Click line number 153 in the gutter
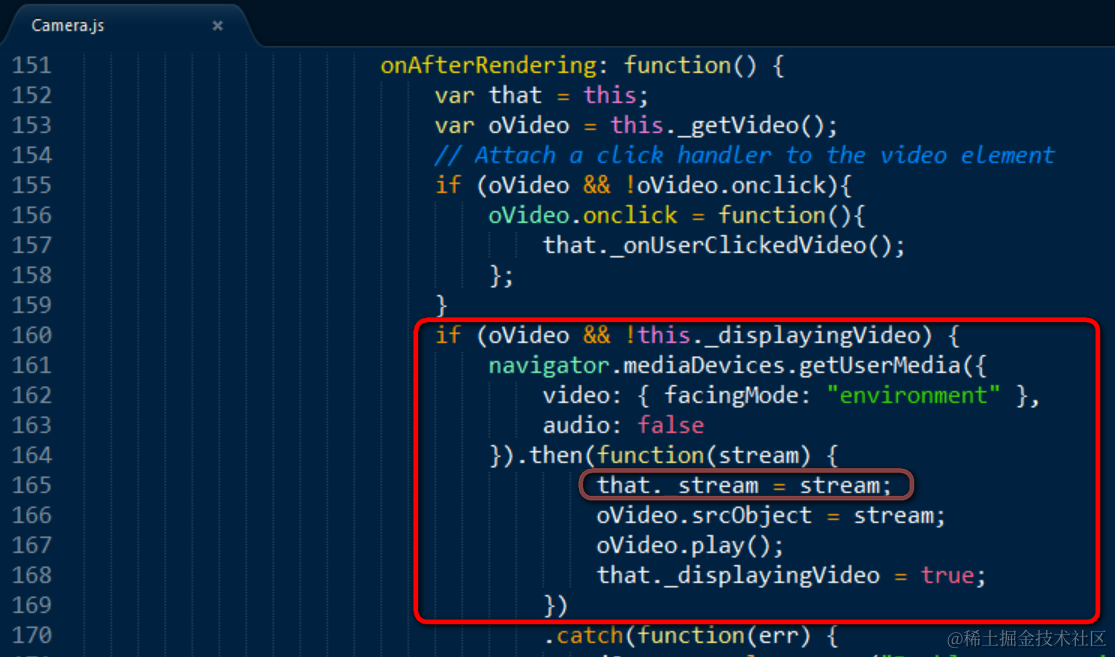 pos(32,125)
